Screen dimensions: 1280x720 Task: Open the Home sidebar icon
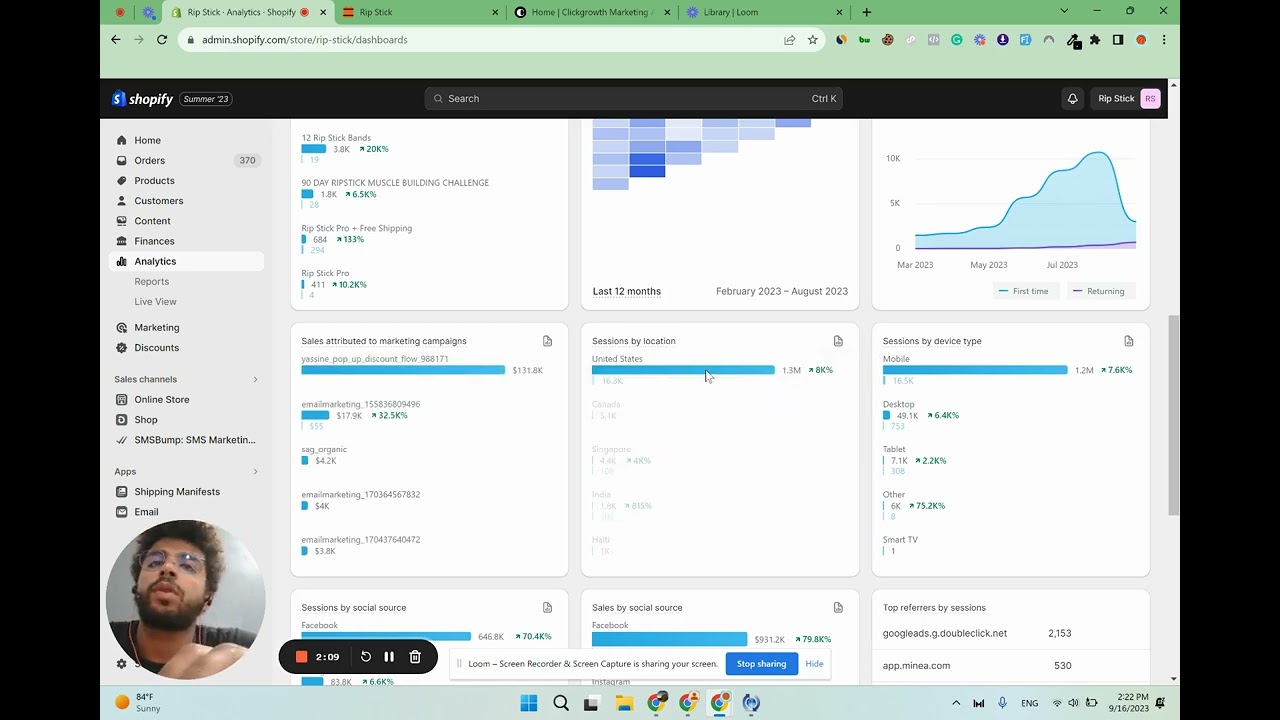point(122,140)
